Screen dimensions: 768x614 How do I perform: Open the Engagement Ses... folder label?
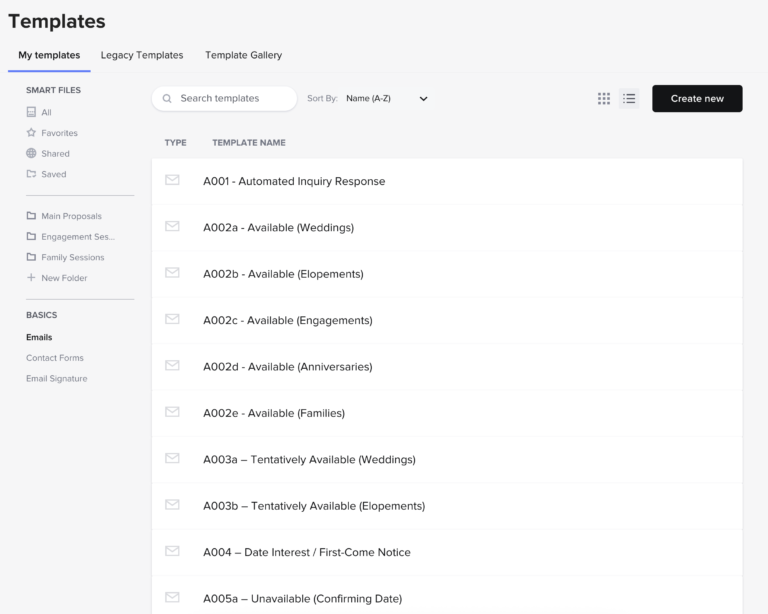[78, 237]
